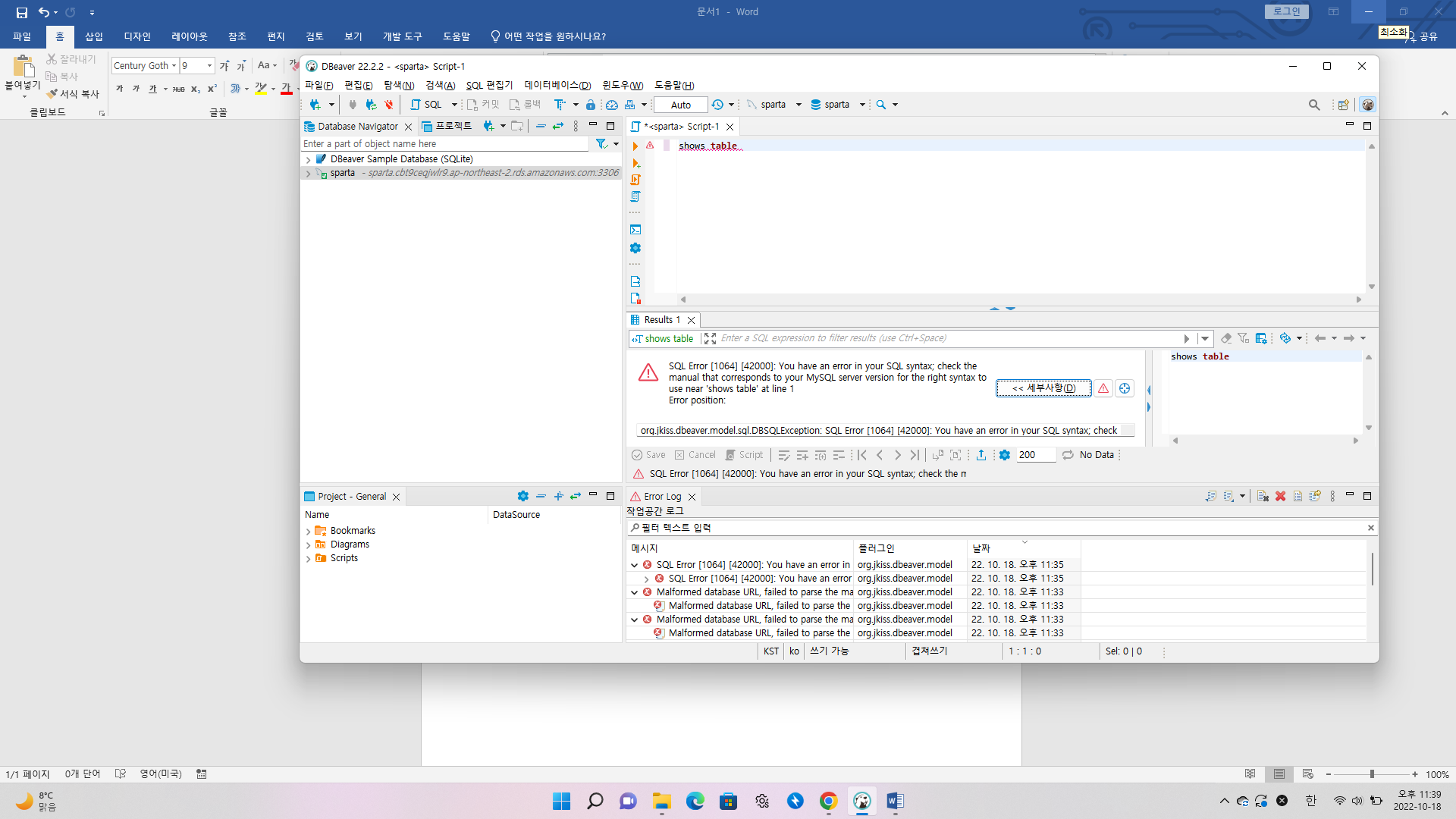Viewport: 1456px width, 819px height.
Task: Click the red warning icon beside 세부사항 button
Action: pos(1103,388)
